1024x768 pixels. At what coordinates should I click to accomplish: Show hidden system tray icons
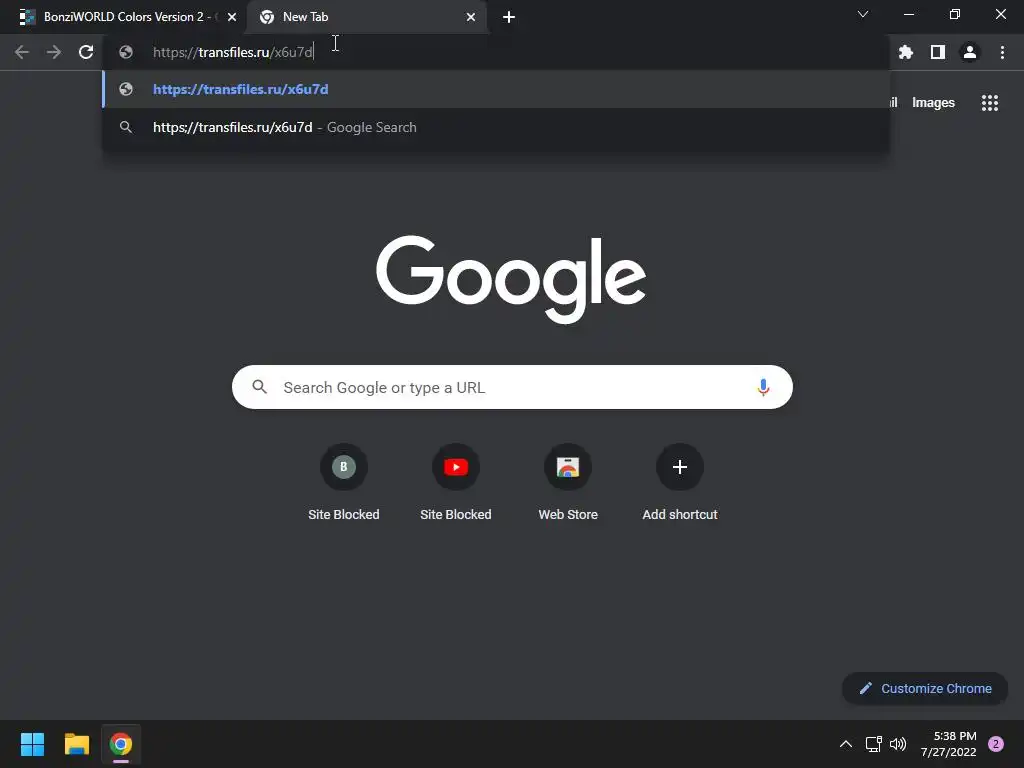tap(846, 744)
